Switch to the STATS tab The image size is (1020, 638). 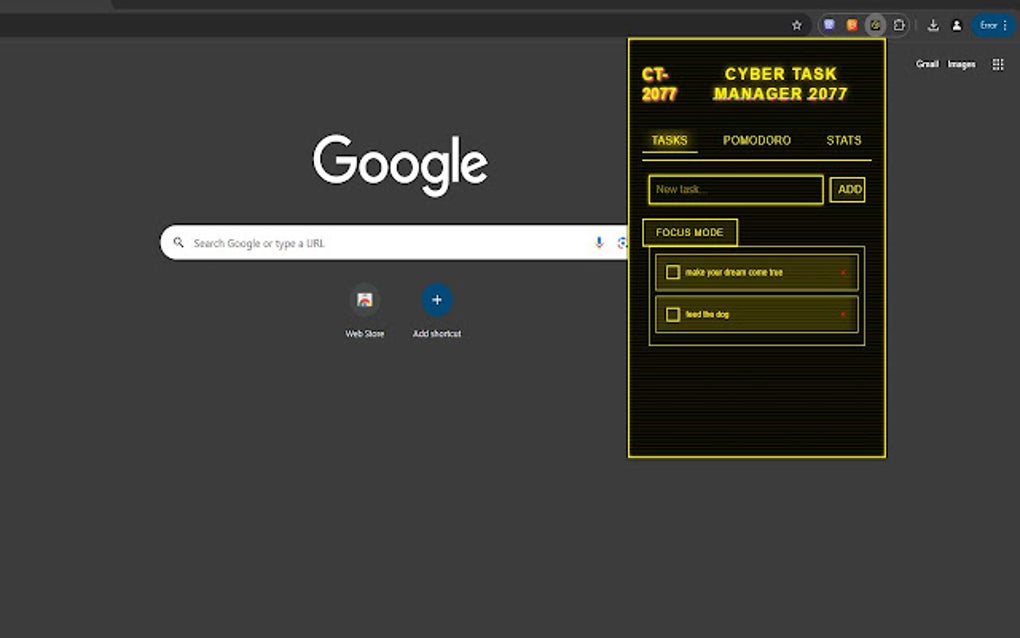pyautogui.click(x=843, y=140)
